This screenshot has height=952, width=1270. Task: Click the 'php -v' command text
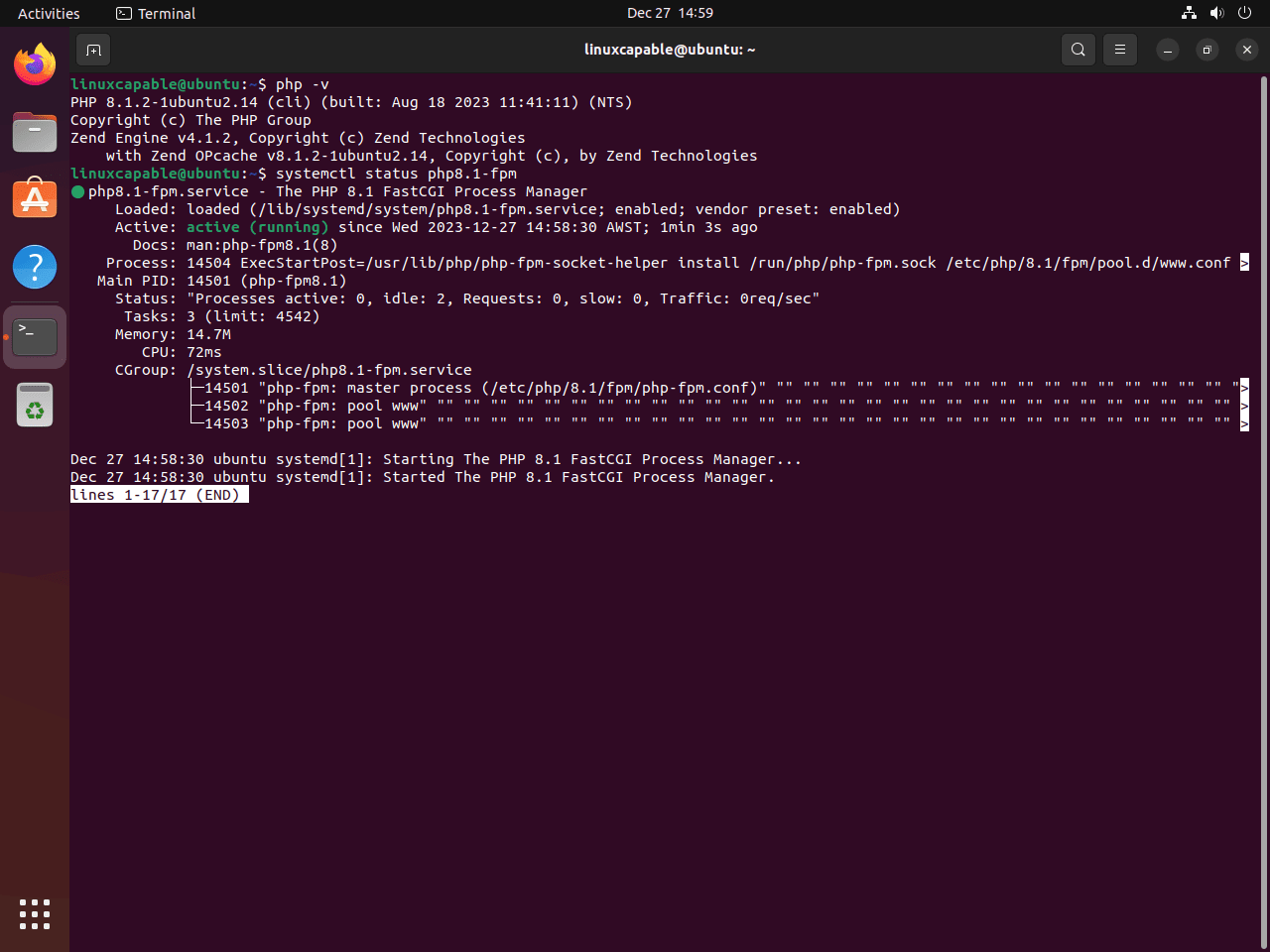tap(303, 84)
